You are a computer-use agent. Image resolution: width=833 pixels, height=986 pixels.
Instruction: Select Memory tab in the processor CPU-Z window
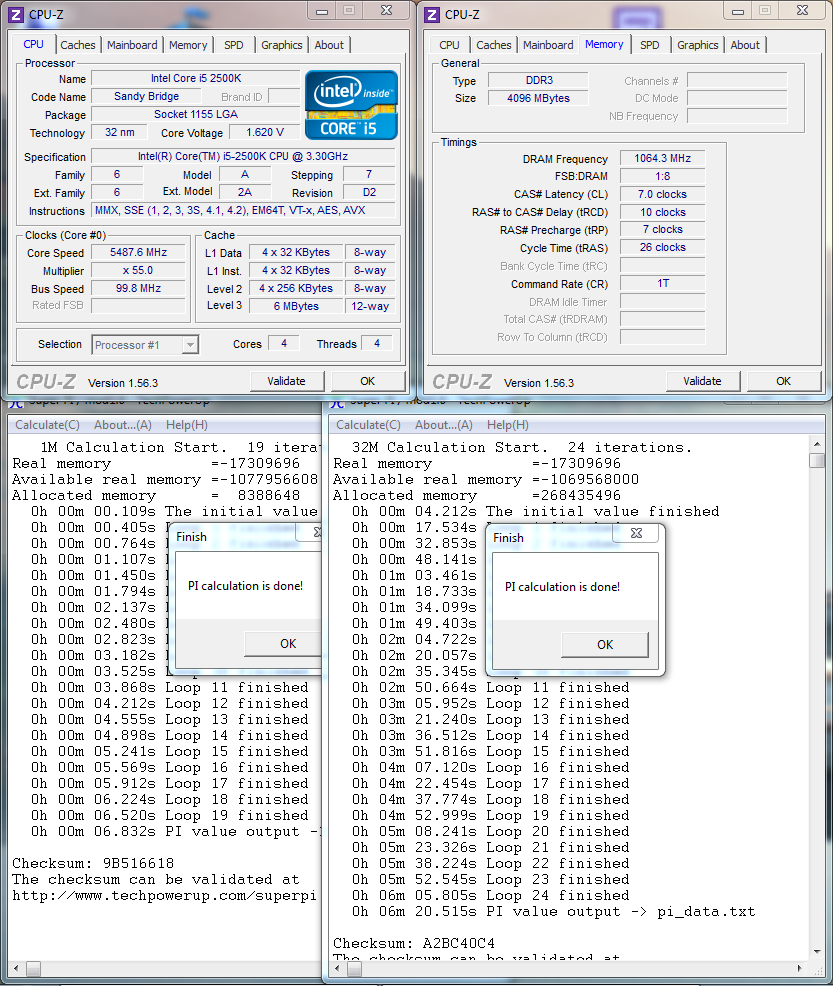pyautogui.click(x=188, y=45)
